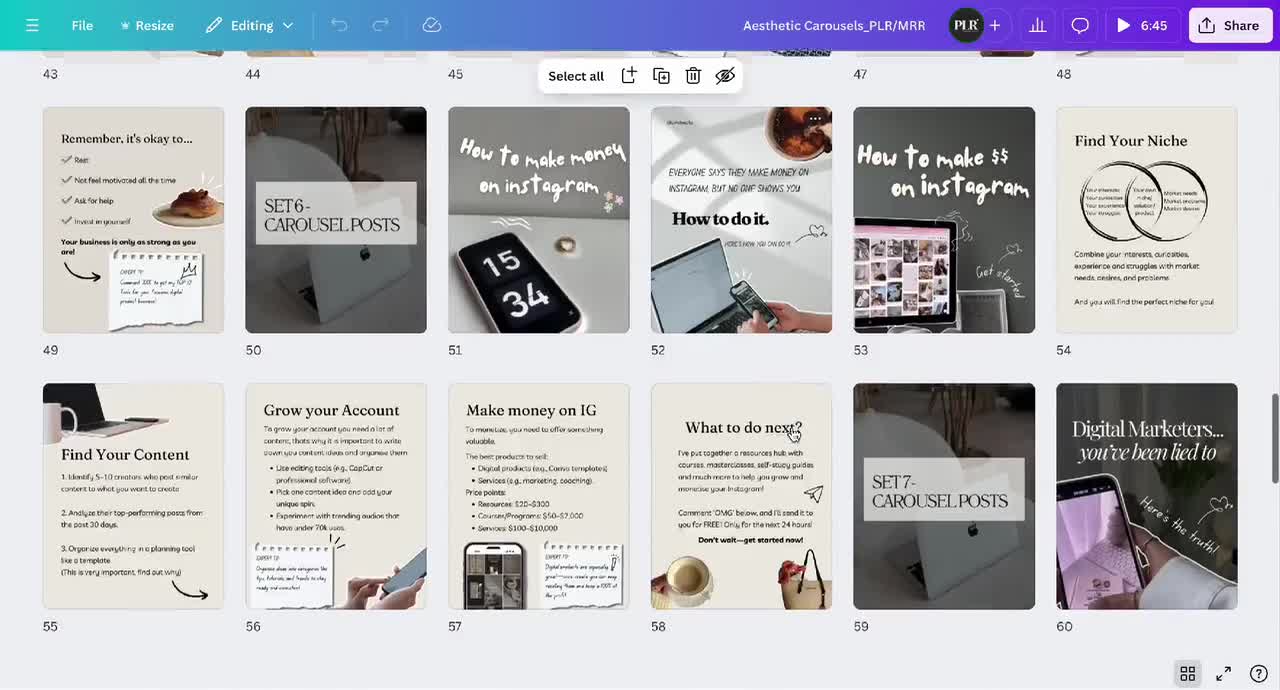Toggle grid view in the bottom corner
The image size is (1280, 690).
coord(1188,673)
